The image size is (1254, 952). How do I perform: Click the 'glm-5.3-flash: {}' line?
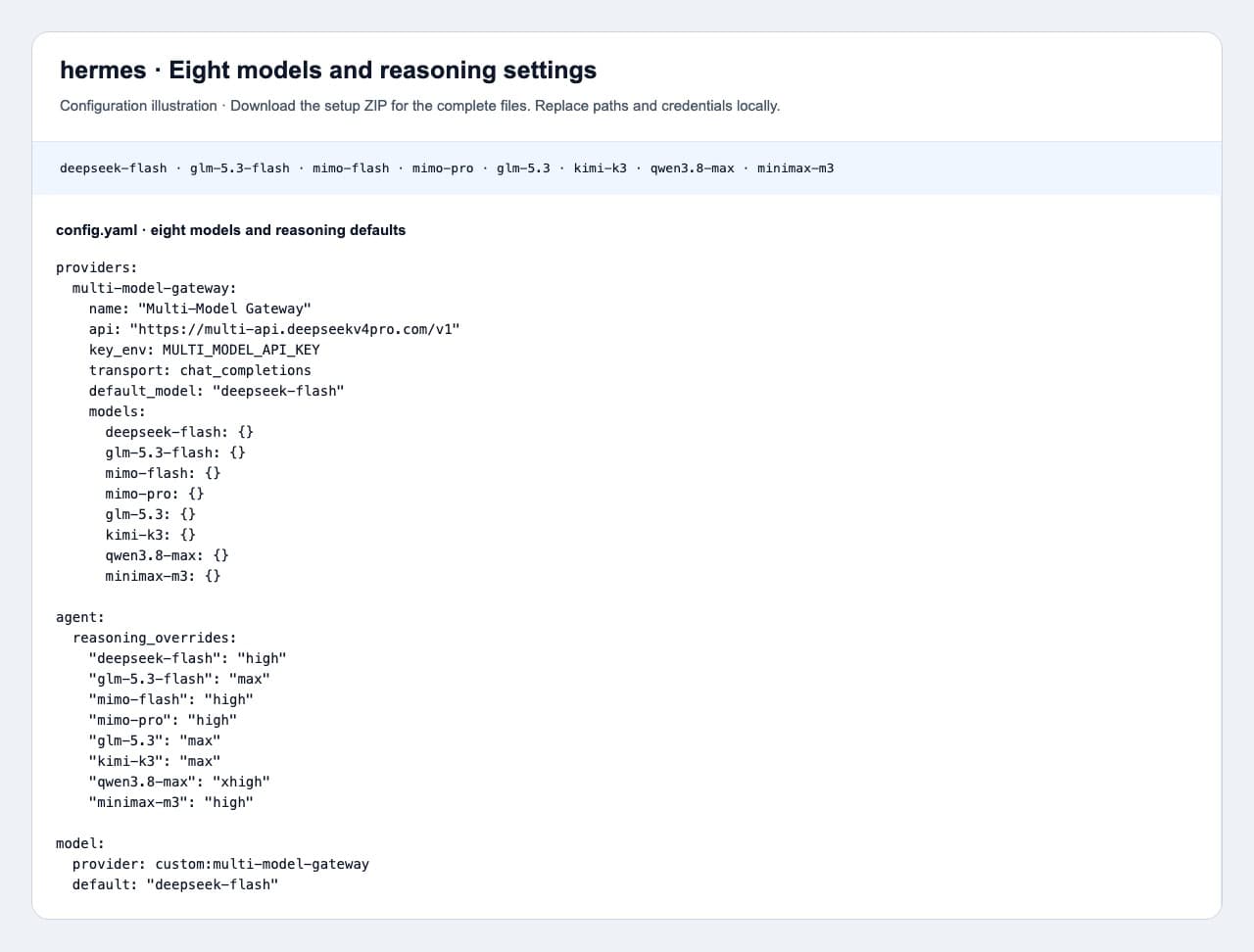175,452
